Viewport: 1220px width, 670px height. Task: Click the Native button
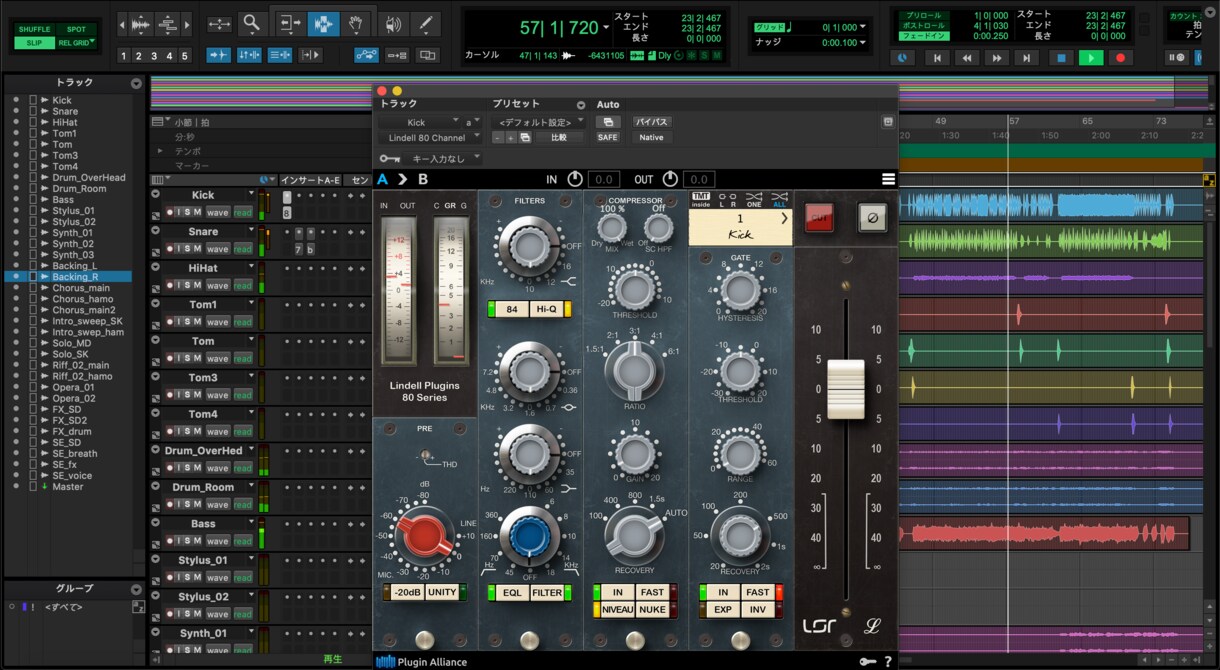coord(651,137)
